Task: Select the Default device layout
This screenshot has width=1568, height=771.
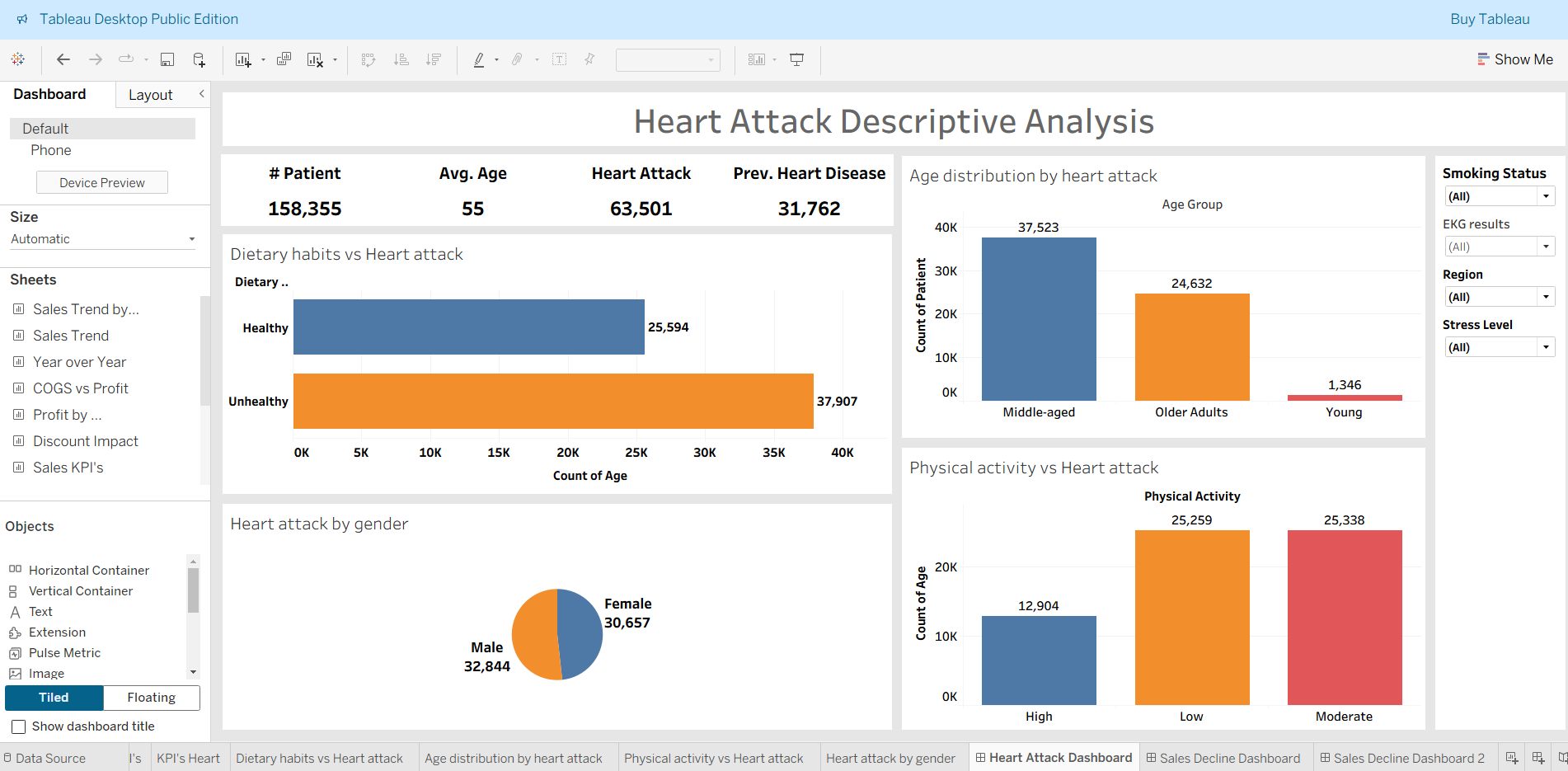Action: click(x=102, y=129)
